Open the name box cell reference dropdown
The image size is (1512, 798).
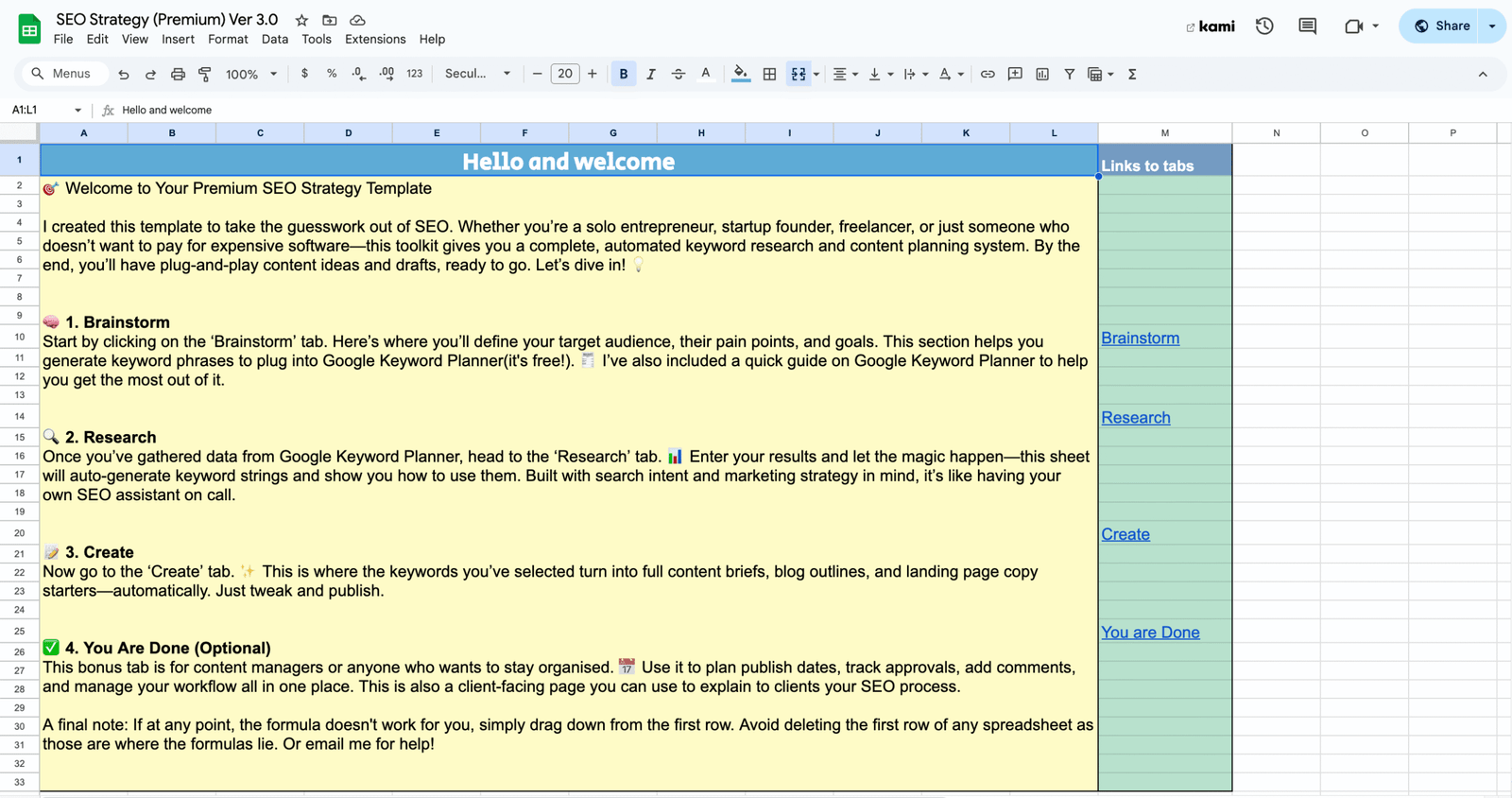[x=77, y=111]
